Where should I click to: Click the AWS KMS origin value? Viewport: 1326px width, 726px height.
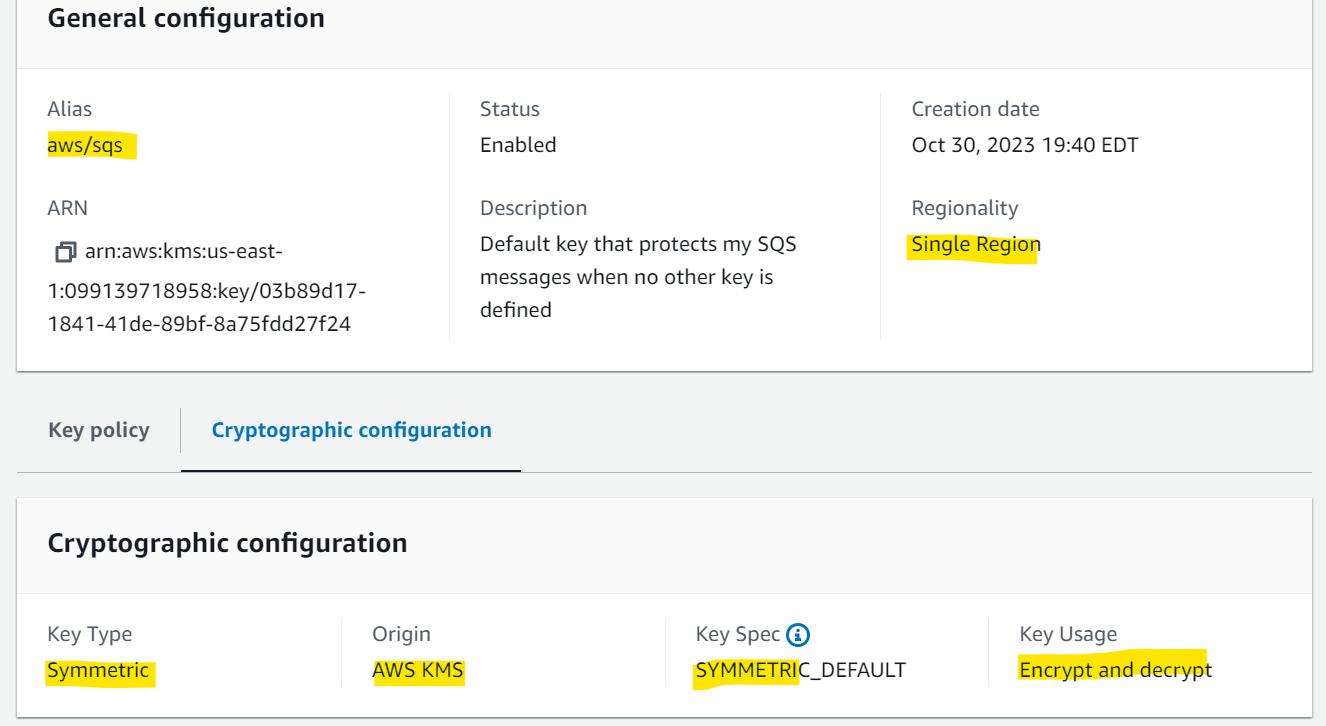pyautogui.click(x=418, y=670)
